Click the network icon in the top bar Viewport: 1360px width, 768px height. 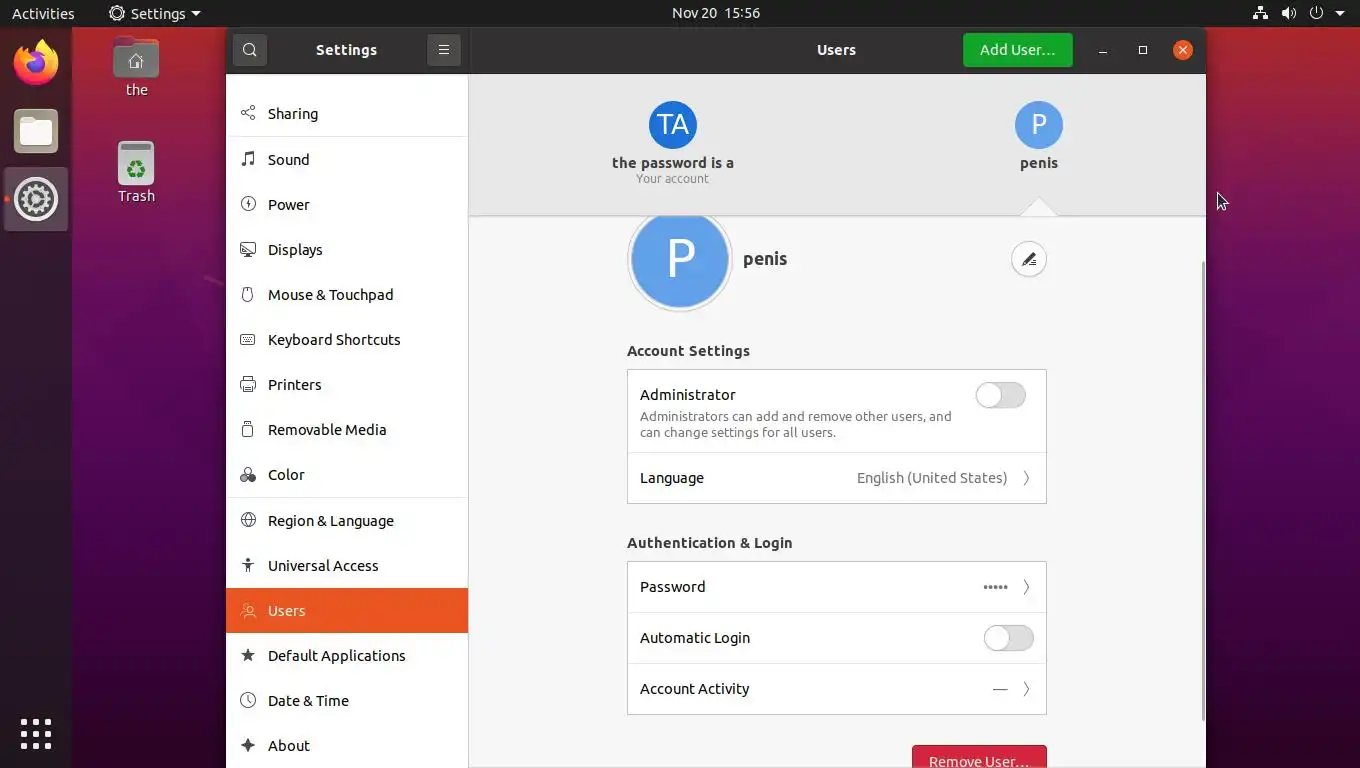1260,13
